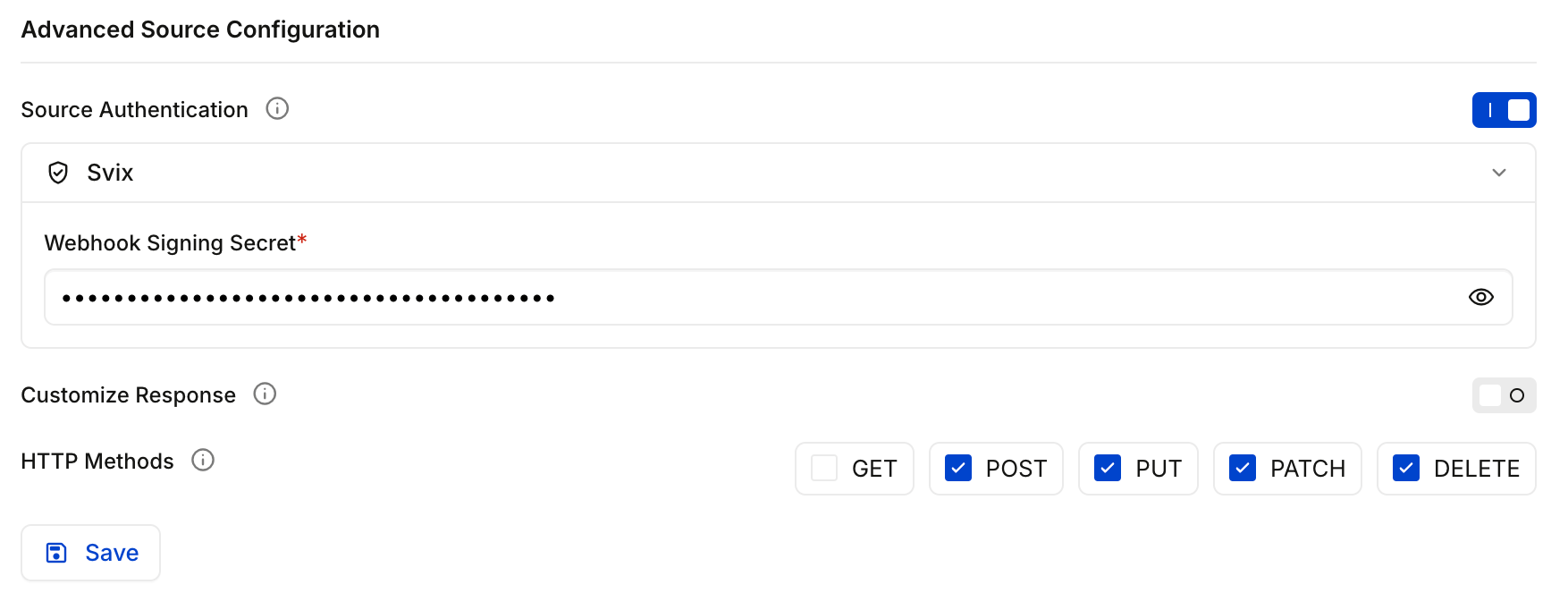
Task: Disable Source Authentication toggle
Action: (x=1505, y=109)
